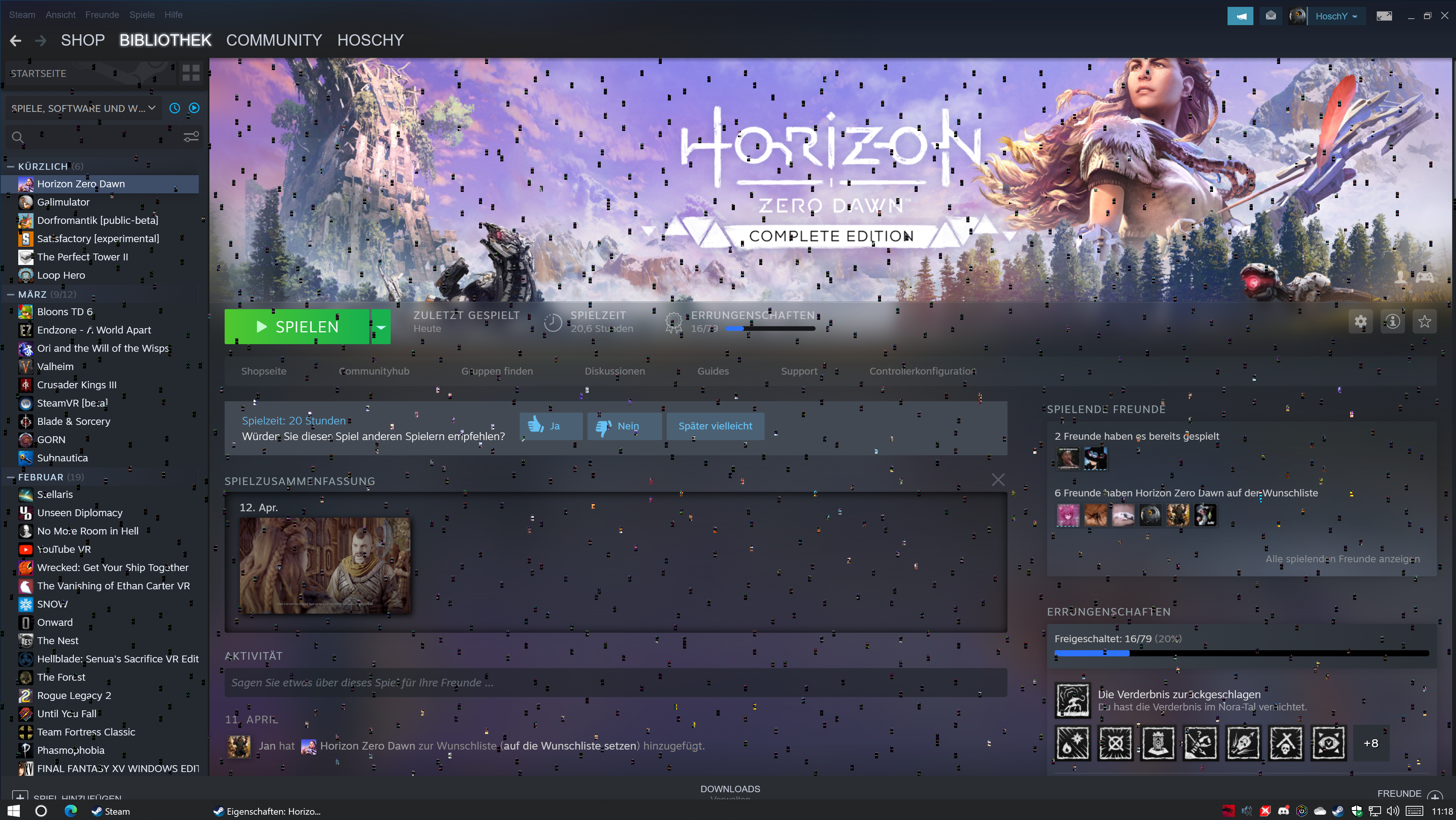Screen dimensions: 1456x820
Task: Open the game settings gear icon
Action: coord(1360,322)
